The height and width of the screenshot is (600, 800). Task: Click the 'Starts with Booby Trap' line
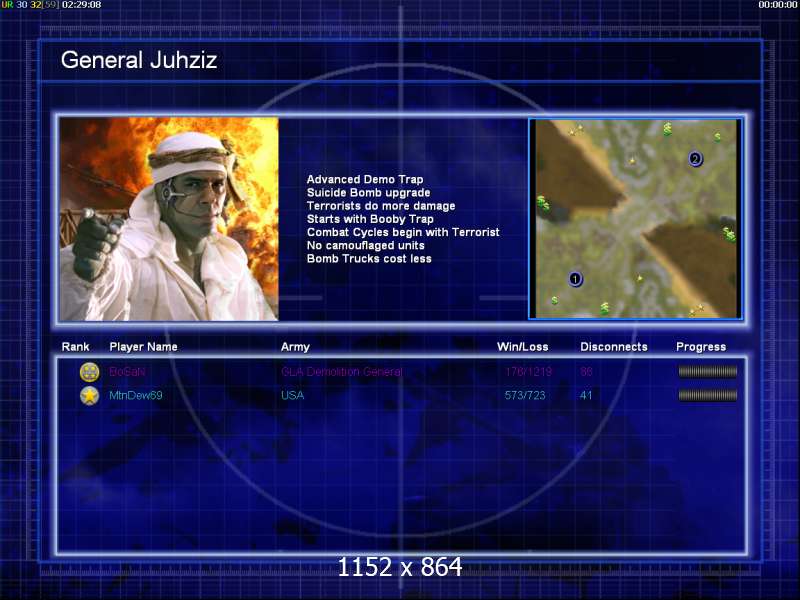tap(370, 219)
